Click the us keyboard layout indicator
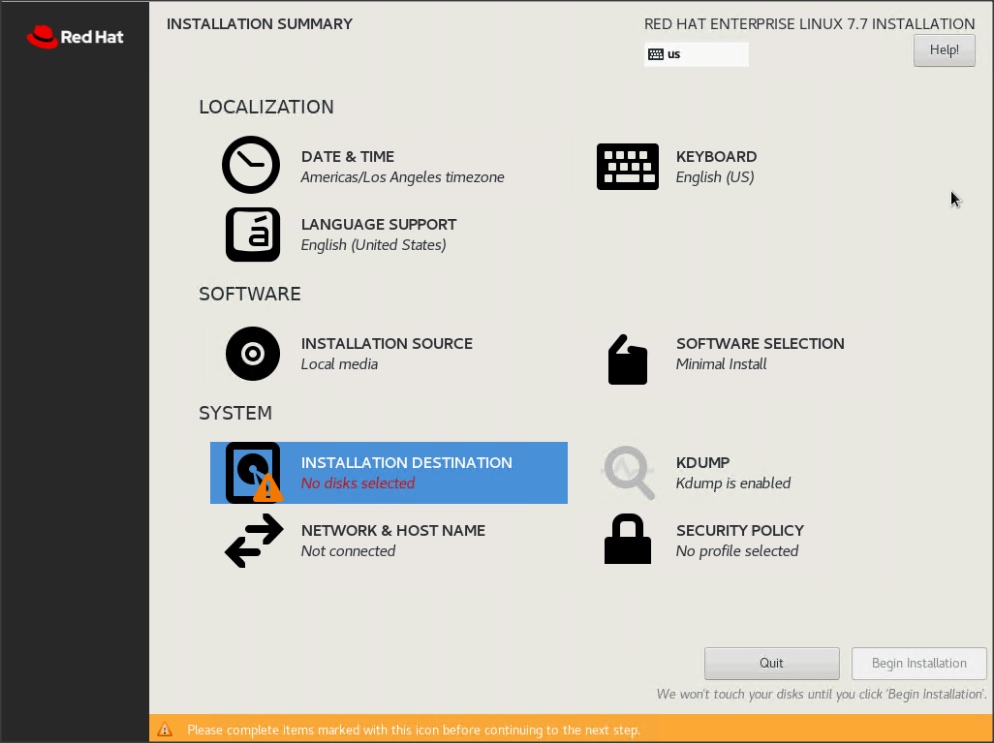 (x=696, y=55)
